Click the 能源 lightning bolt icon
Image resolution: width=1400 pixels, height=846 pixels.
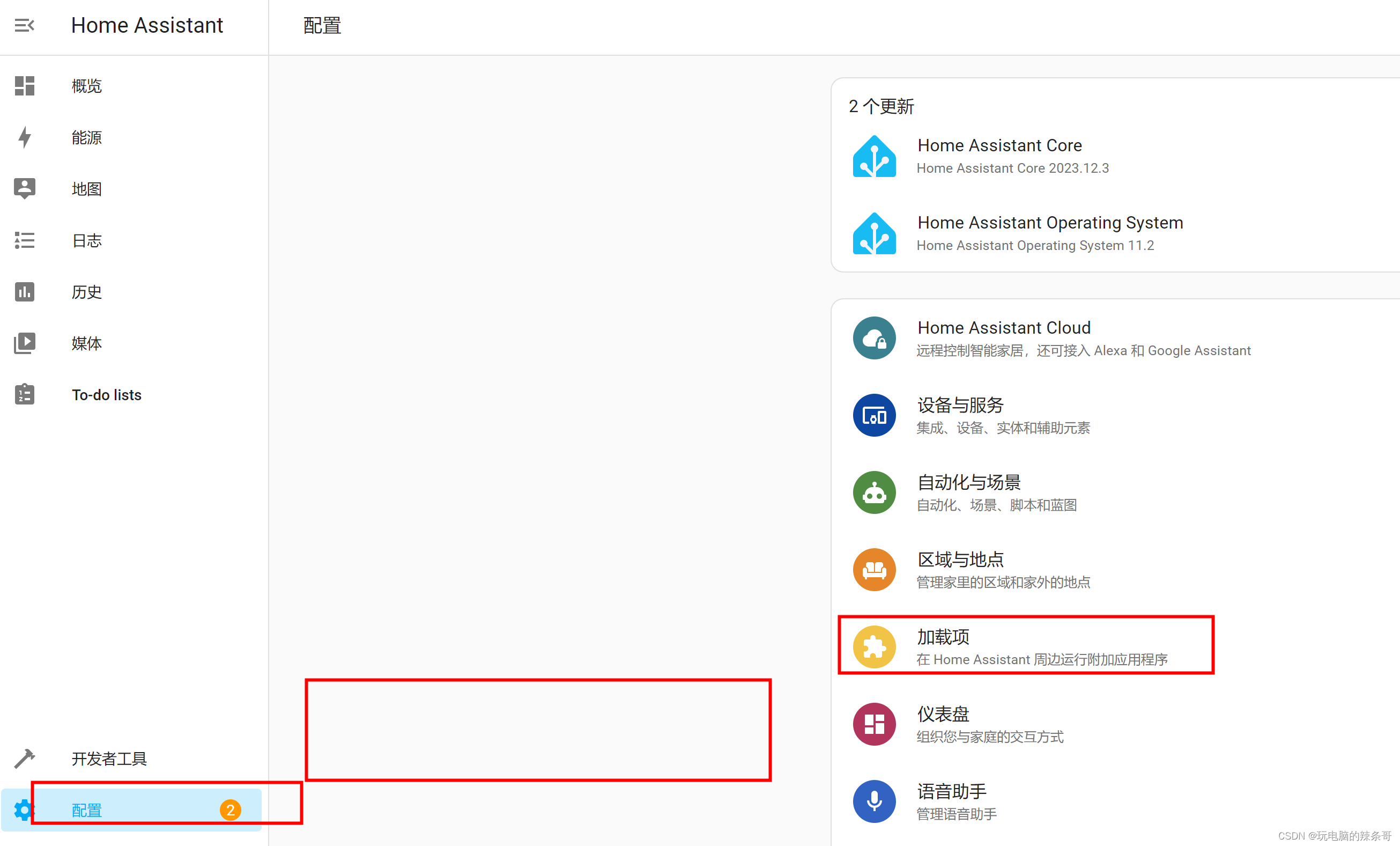pos(25,137)
